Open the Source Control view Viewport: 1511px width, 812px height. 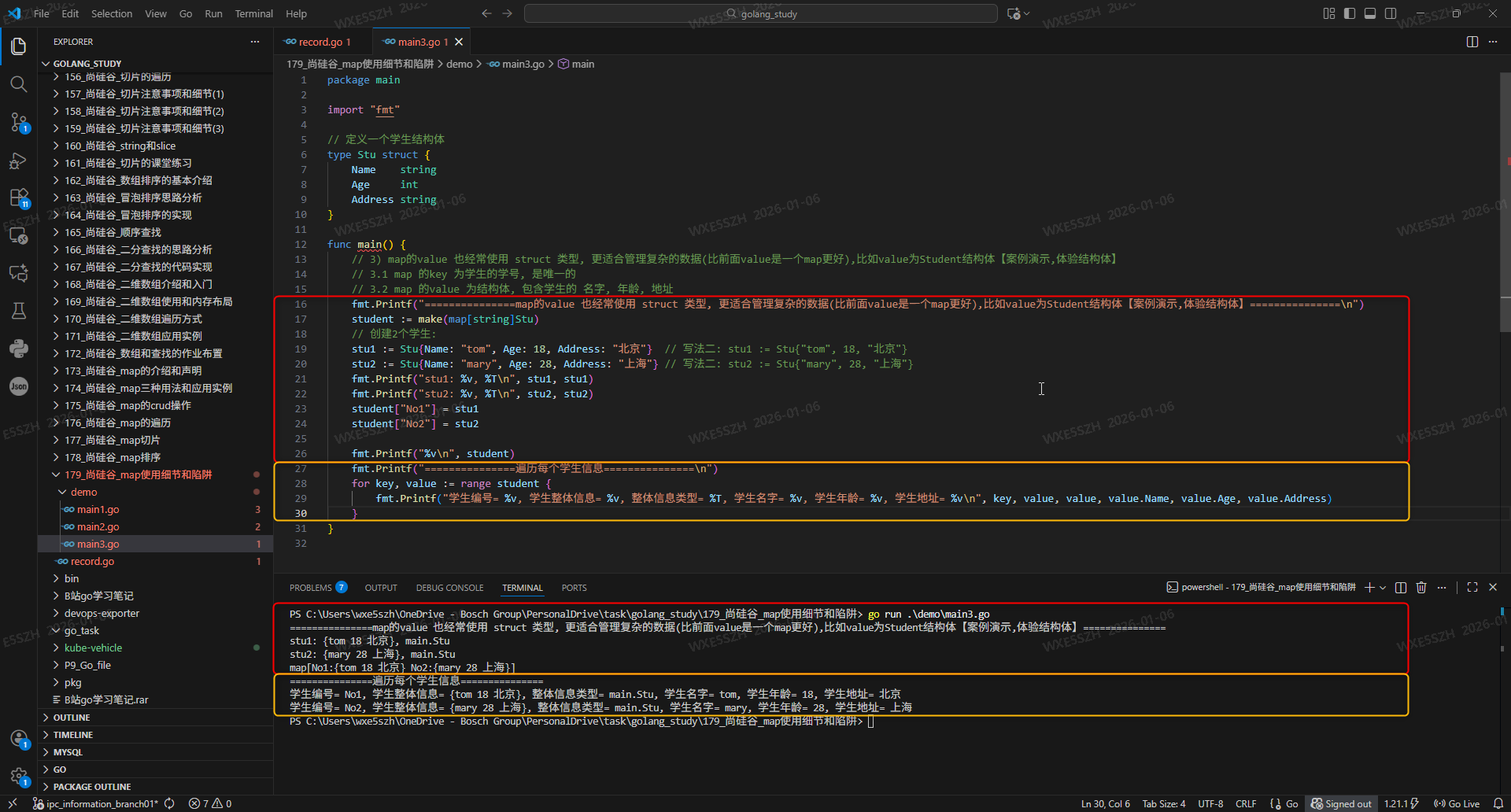(x=19, y=122)
